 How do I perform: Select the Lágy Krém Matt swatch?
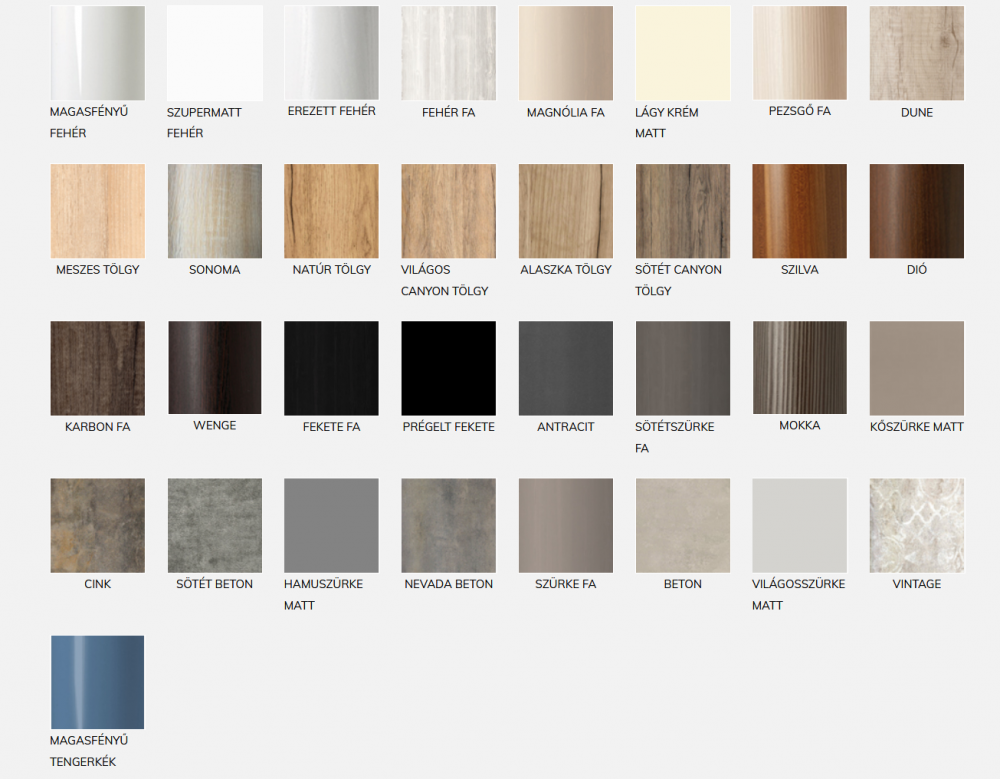pos(682,53)
